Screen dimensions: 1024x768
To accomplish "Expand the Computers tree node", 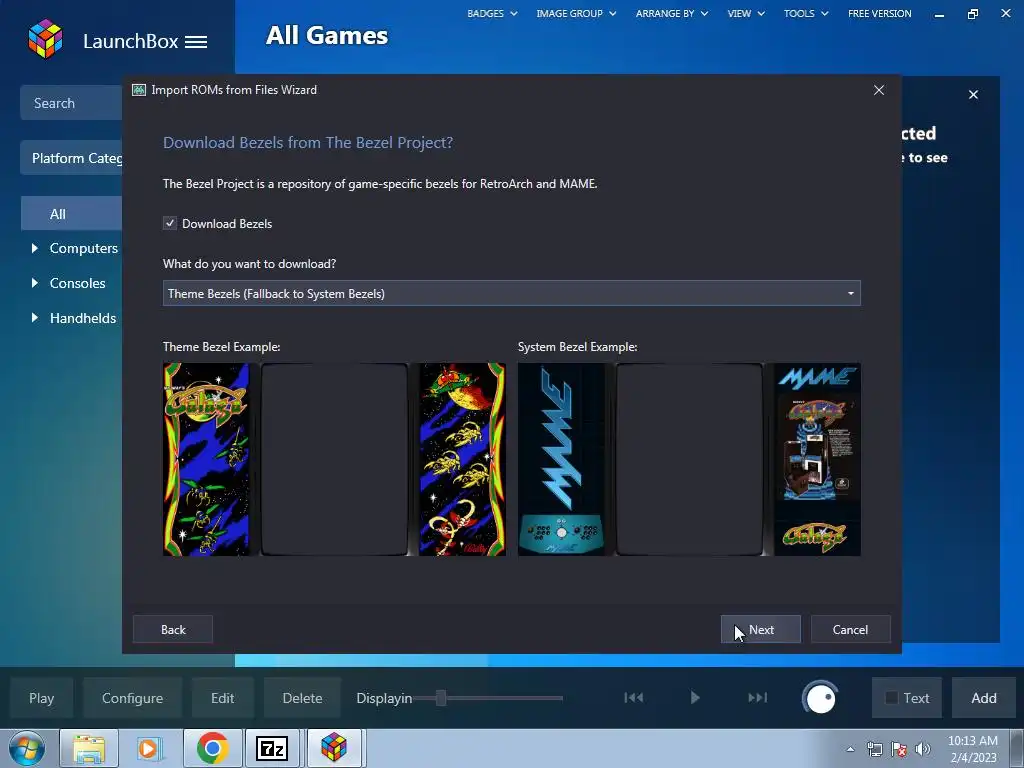I will pyautogui.click(x=35, y=248).
